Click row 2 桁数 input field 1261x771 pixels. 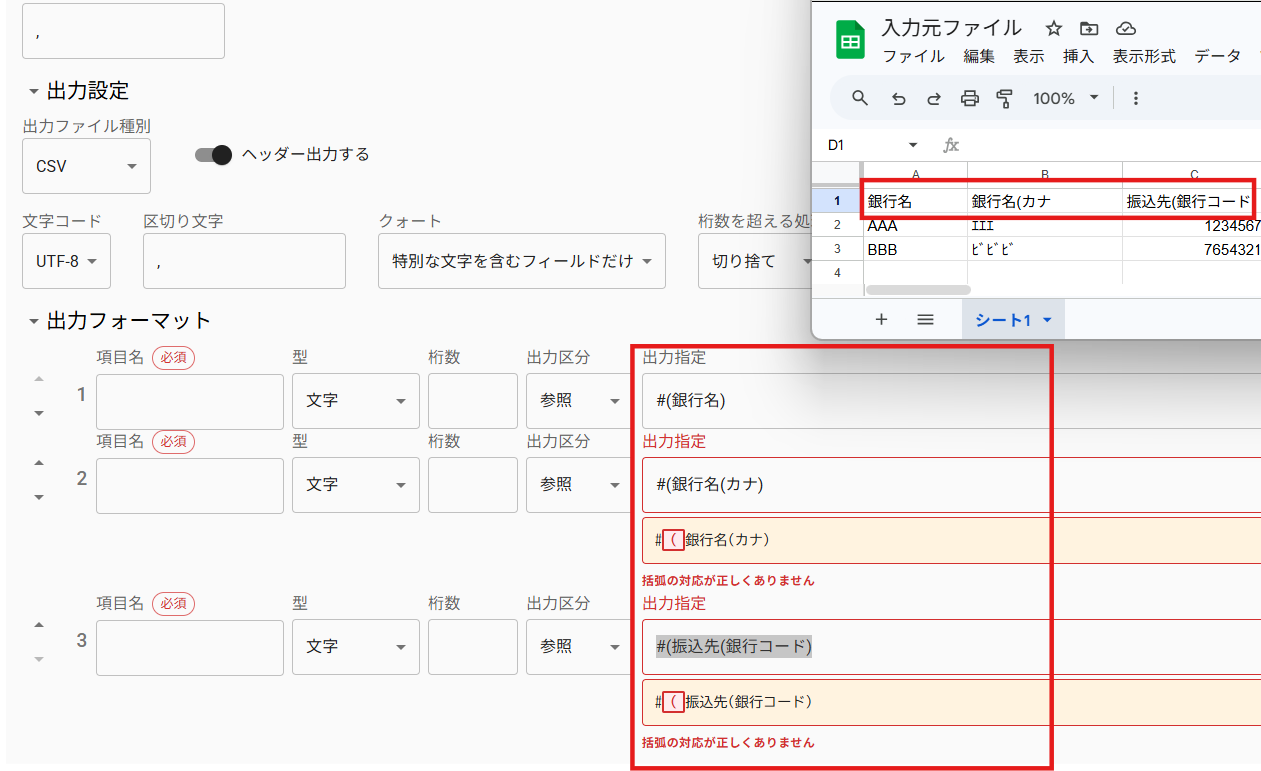(x=473, y=485)
